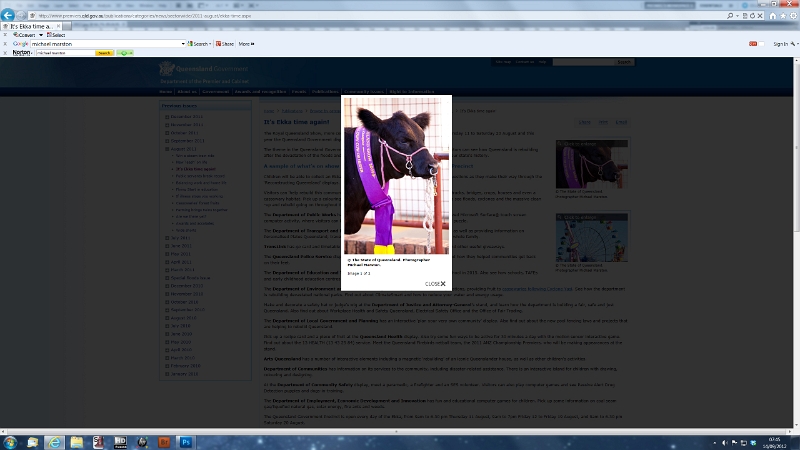
Task: Click the Select toolbar button
Action: [x=57, y=35]
